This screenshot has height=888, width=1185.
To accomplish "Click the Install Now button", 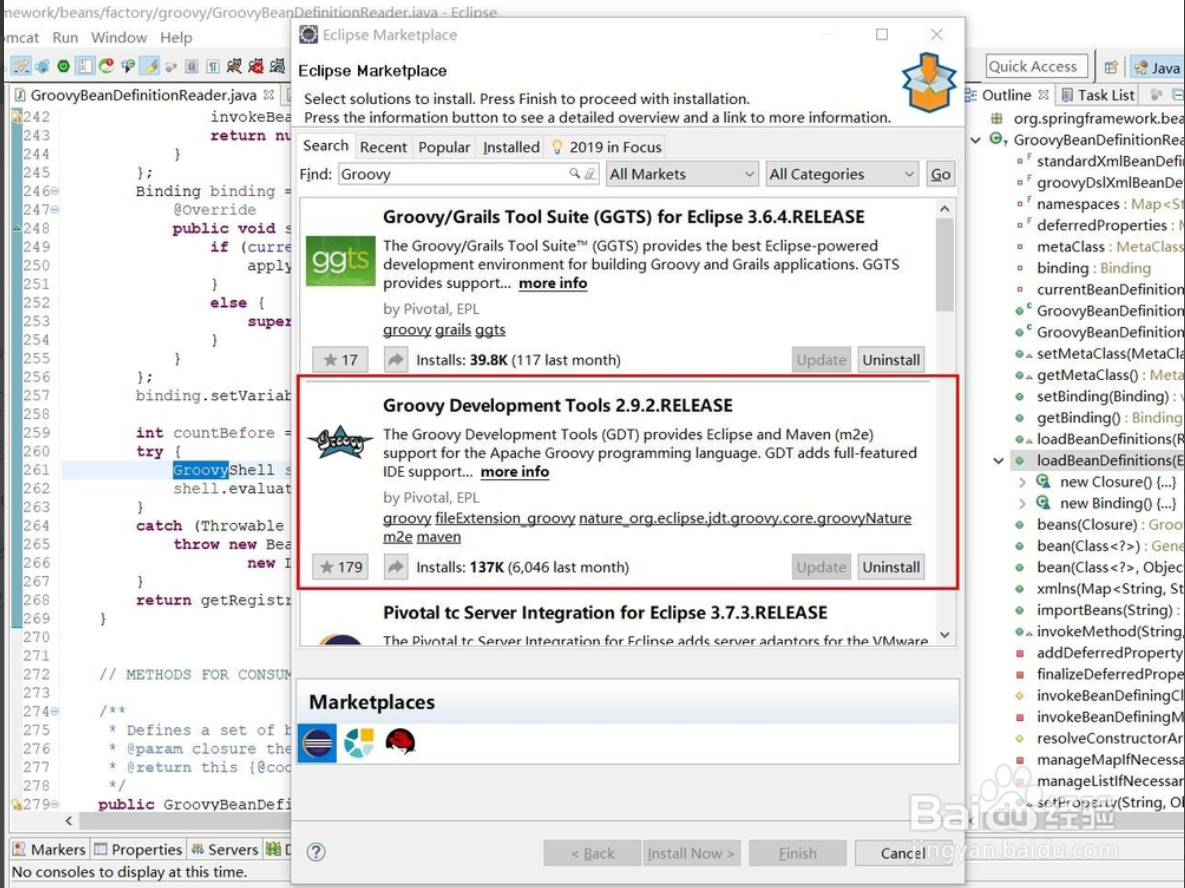I will click(x=691, y=853).
